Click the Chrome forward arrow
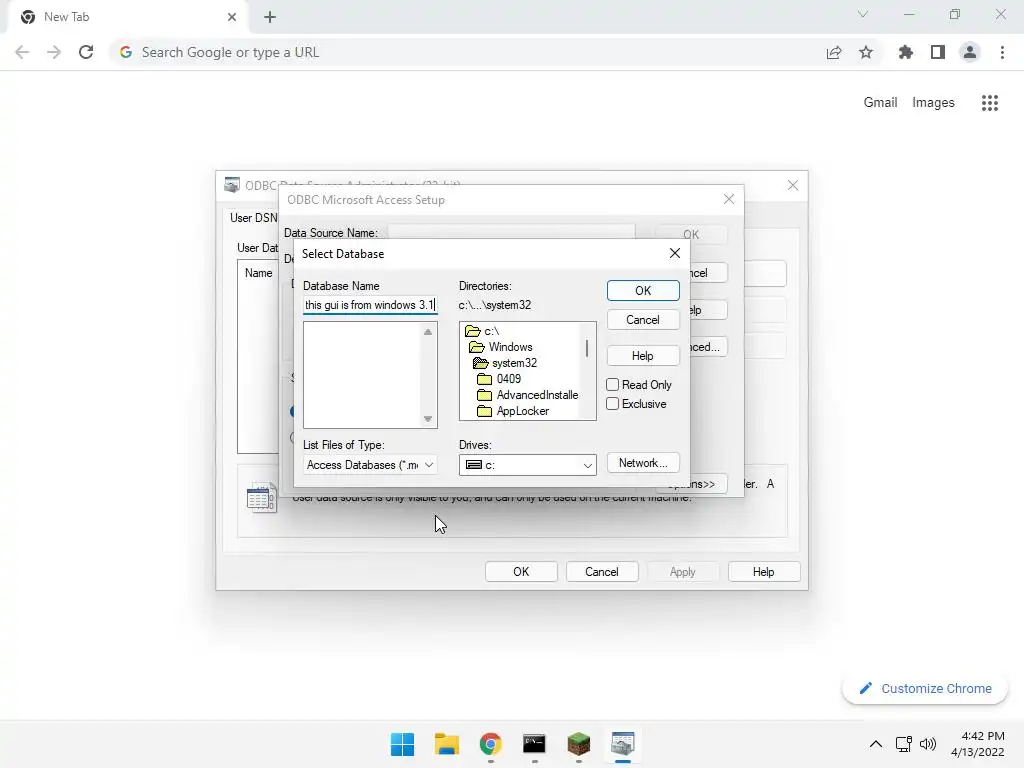 (54, 52)
